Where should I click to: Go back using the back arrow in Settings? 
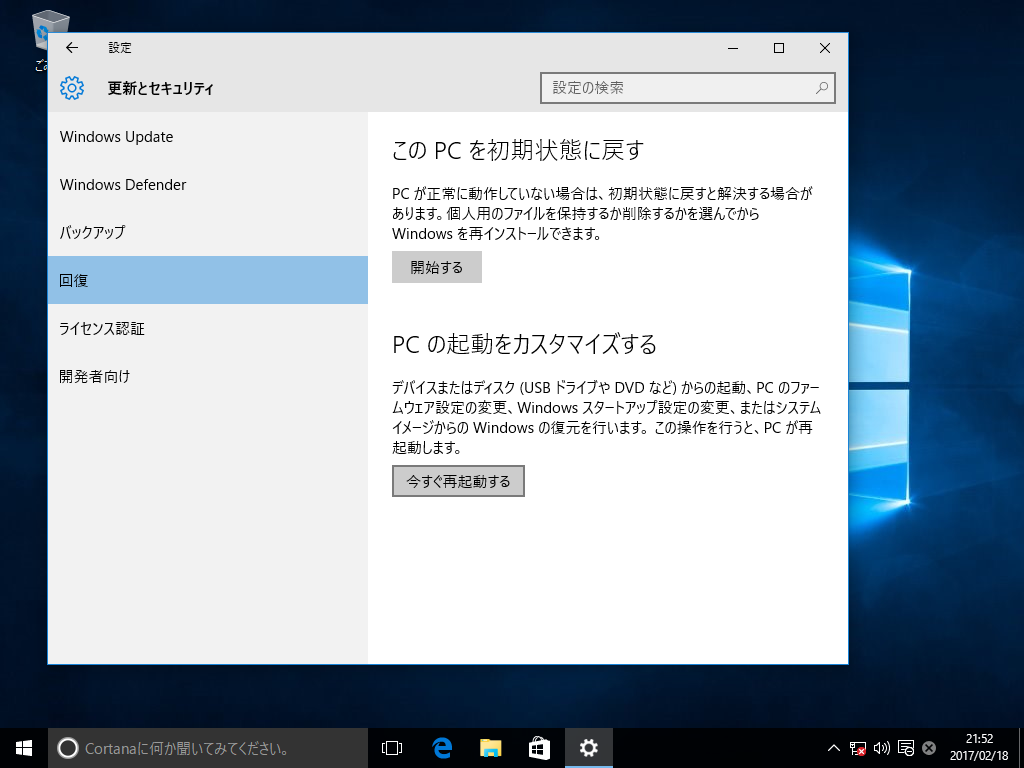click(x=72, y=48)
